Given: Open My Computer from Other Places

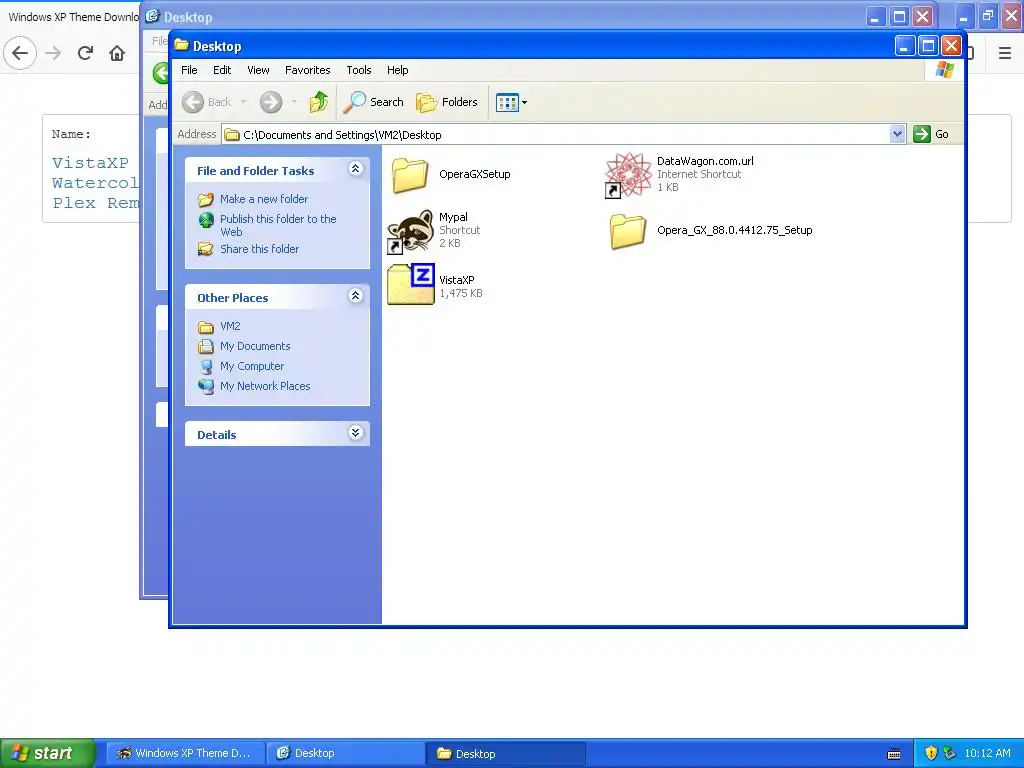Looking at the screenshot, I should pyautogui.click(x=251, y=366).
